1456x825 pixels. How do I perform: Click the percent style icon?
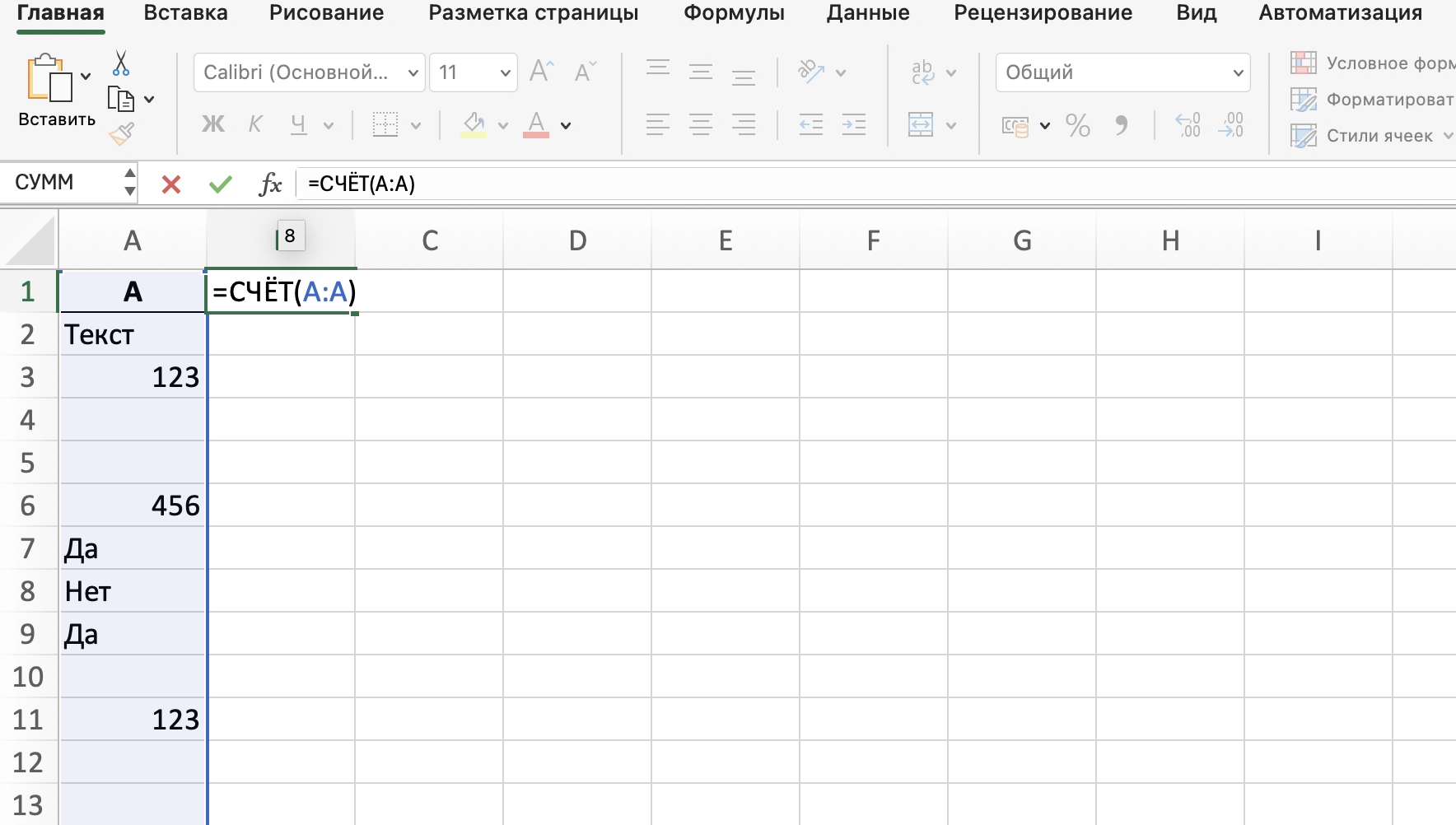point(1079,125)
